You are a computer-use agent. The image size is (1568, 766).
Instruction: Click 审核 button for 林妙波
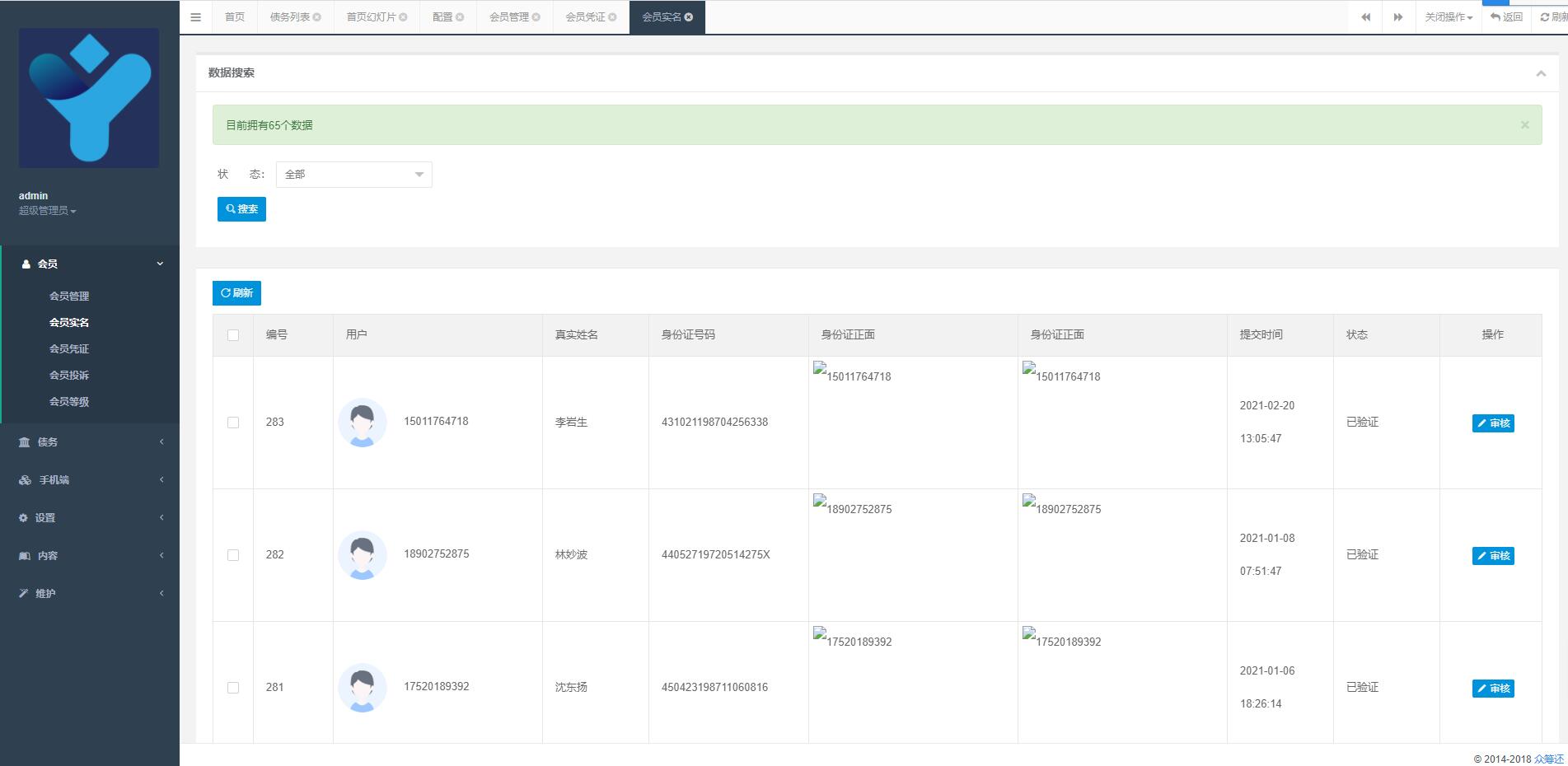tap(1492, 556)
